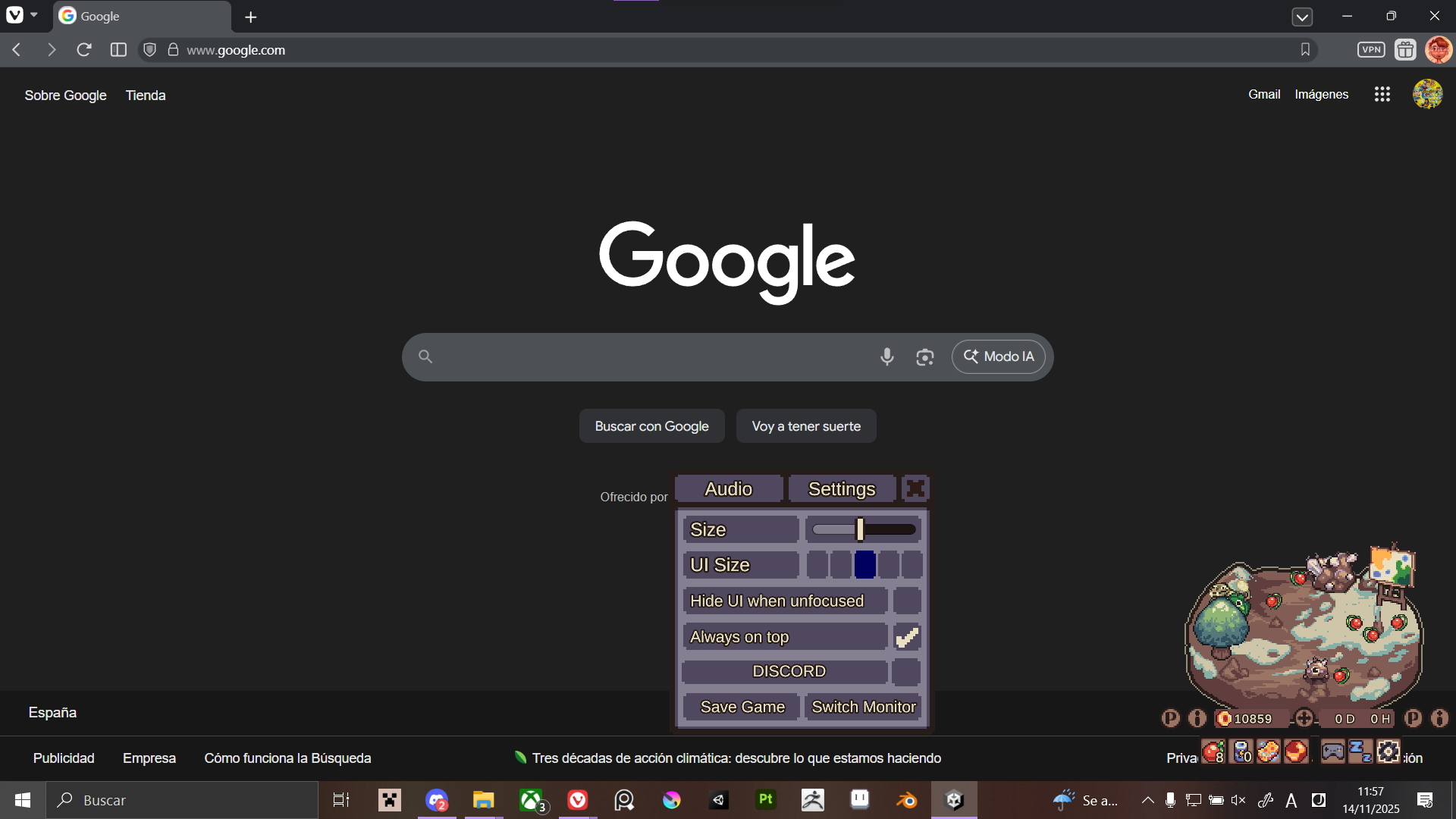
Task: Click the Save Game button
Action: tap(742, 707)
